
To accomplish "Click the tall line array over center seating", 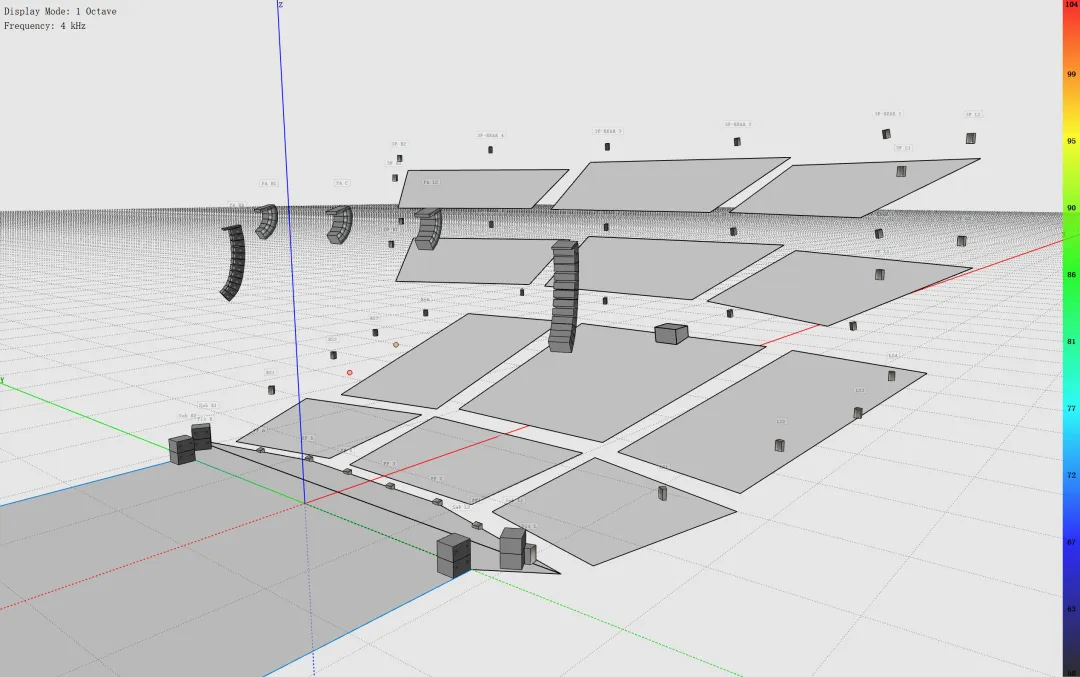I will (x=564, y=296).
